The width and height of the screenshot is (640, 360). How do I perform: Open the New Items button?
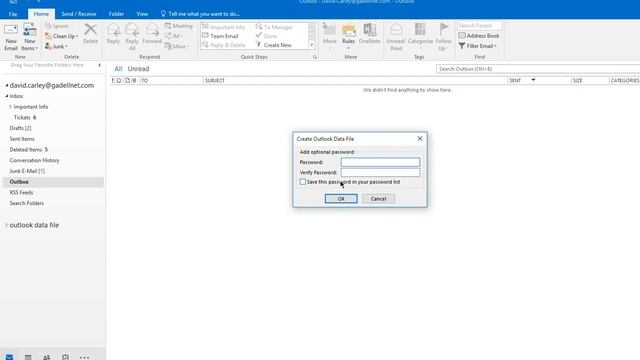(30, 37)
